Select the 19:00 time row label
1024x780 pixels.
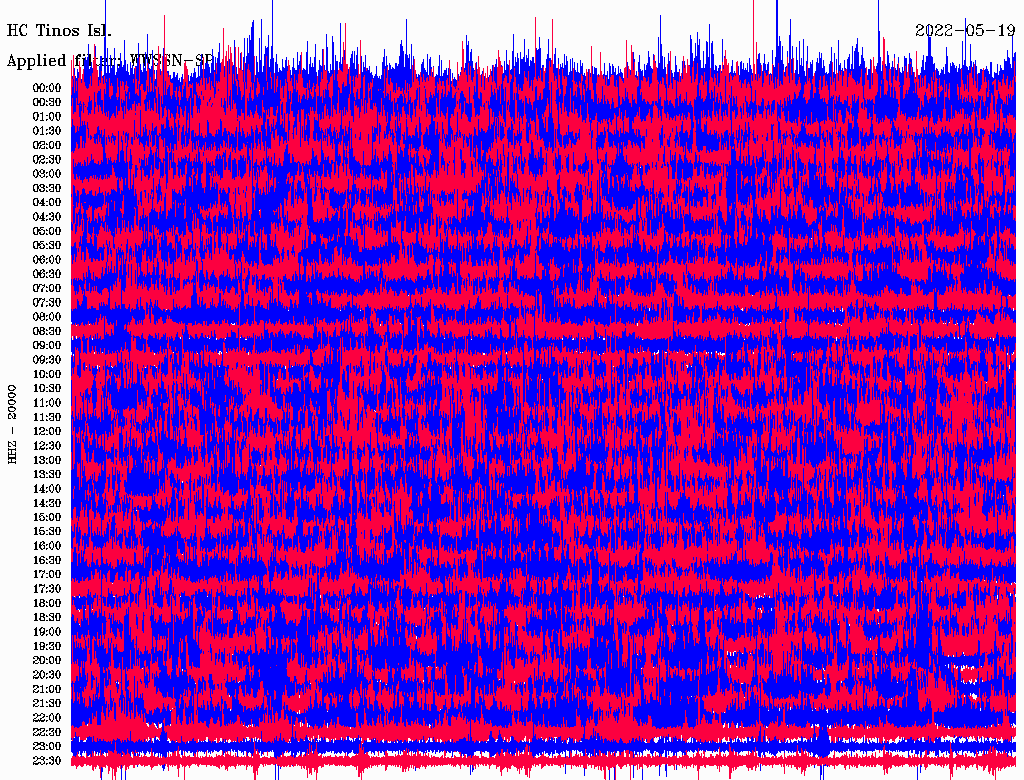pyautogui.click(x=47, y=632)
